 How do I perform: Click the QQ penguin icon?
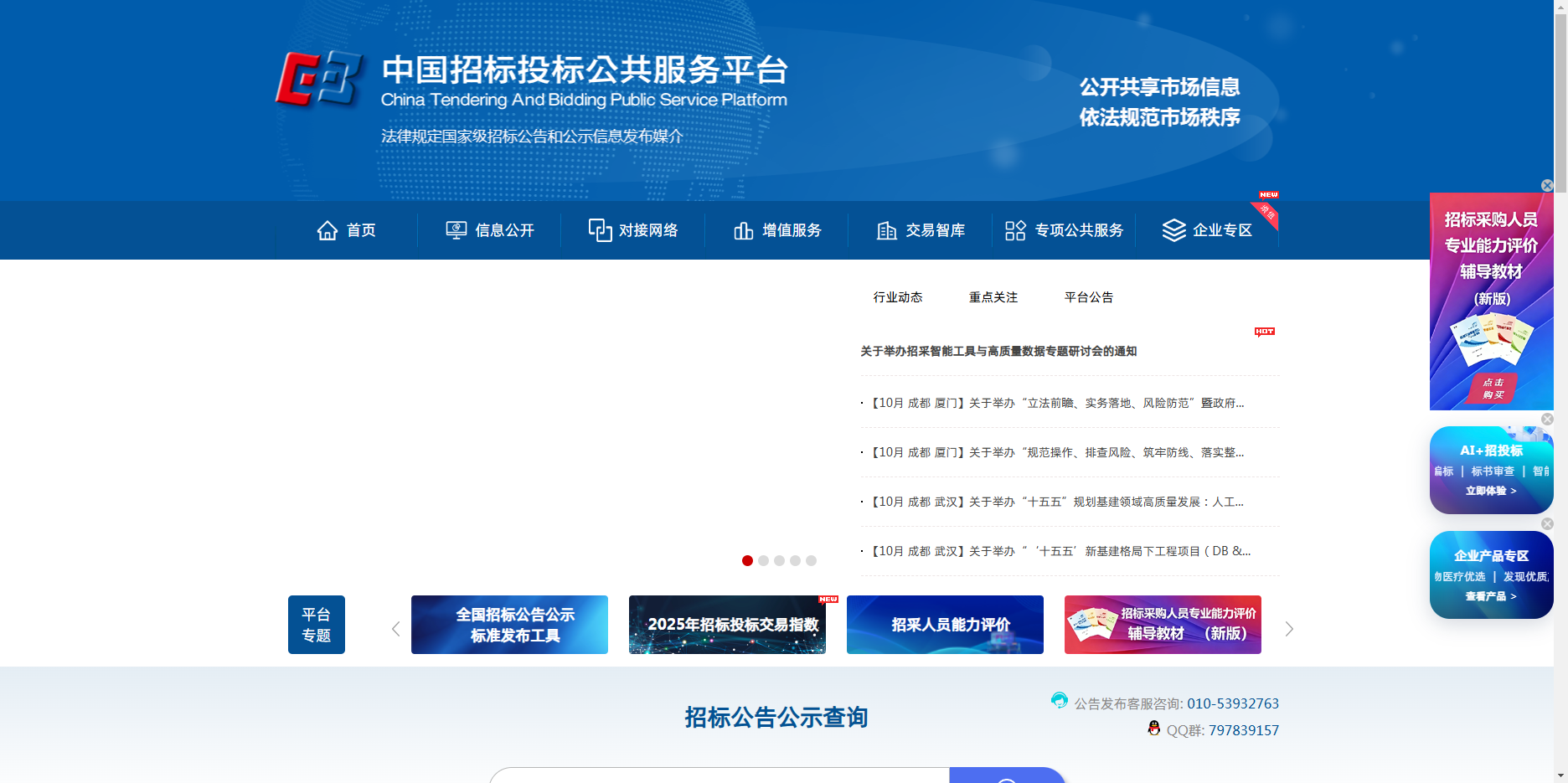click(1154, 728)
